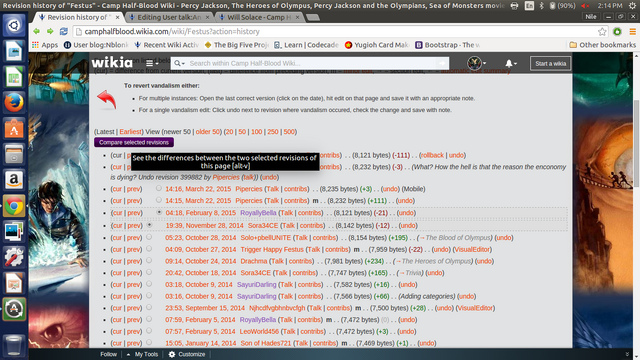Select radio for 03:18, October 9 revision
This screenshot has height=360, width=640.
tap(149, 284)
